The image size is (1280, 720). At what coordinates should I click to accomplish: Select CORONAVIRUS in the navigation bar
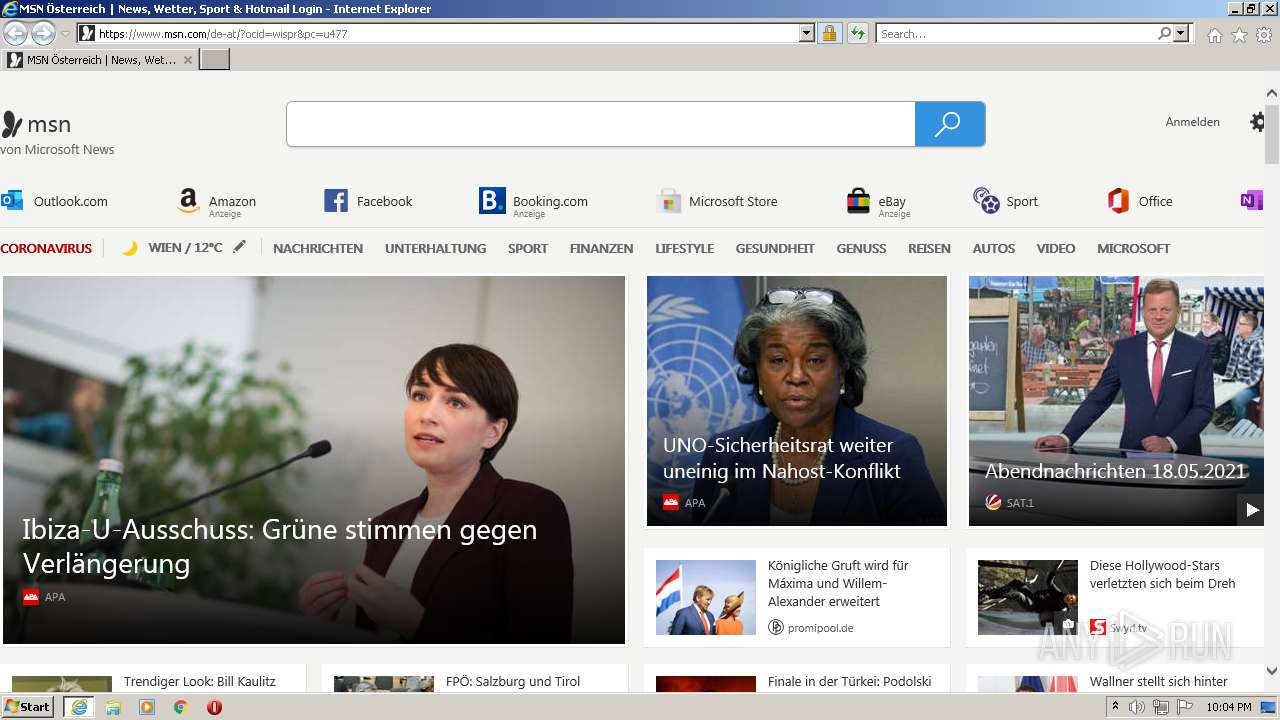[46, 248]
